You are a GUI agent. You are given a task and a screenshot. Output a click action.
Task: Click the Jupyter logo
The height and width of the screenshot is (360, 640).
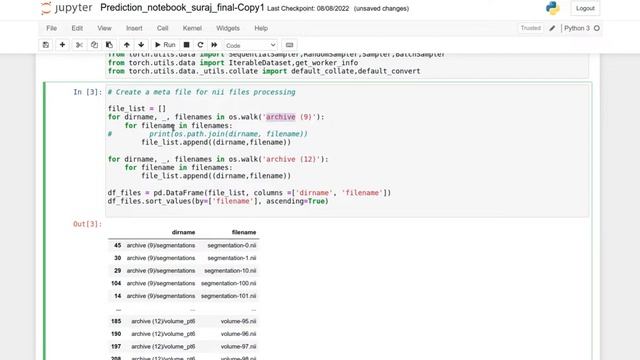pyautogui.click(x=67, y=8)
